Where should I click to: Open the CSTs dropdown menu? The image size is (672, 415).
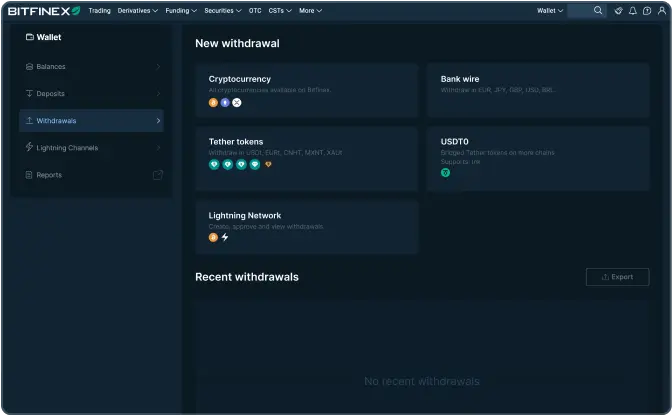tap(280, 11)
